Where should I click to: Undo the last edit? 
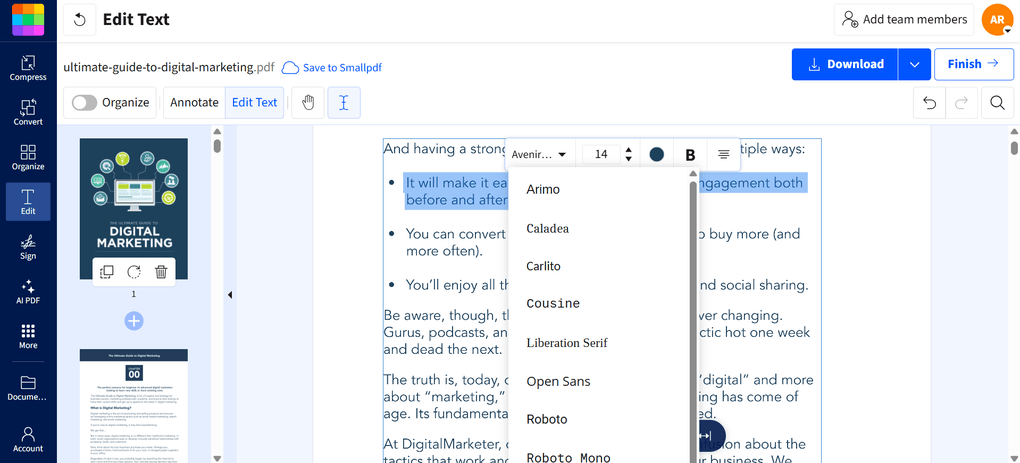tap(930, 103)
